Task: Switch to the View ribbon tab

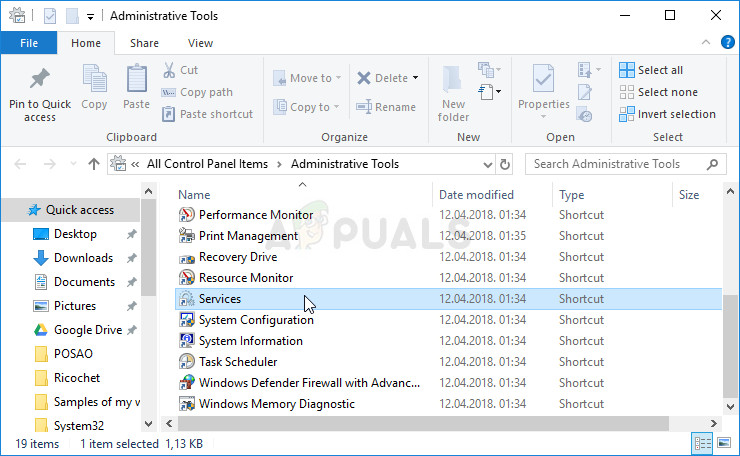Action: (x=200, y=43)
